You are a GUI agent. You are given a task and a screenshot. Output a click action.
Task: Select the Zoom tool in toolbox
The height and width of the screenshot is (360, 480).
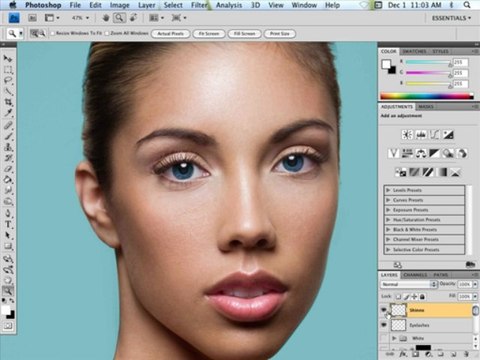pos(8,291)
